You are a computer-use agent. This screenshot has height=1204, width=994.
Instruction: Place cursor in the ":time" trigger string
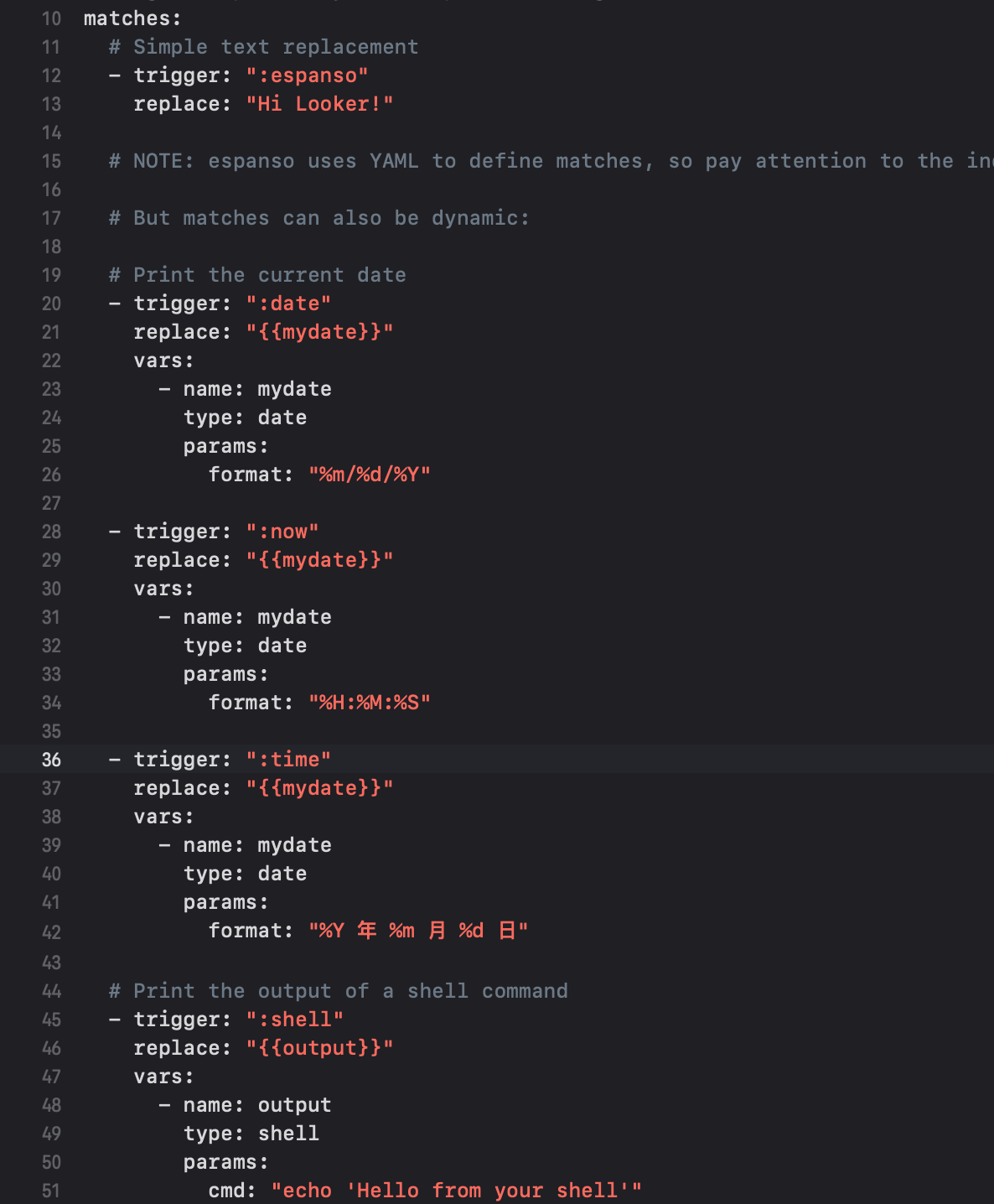[x=288, y=760]
